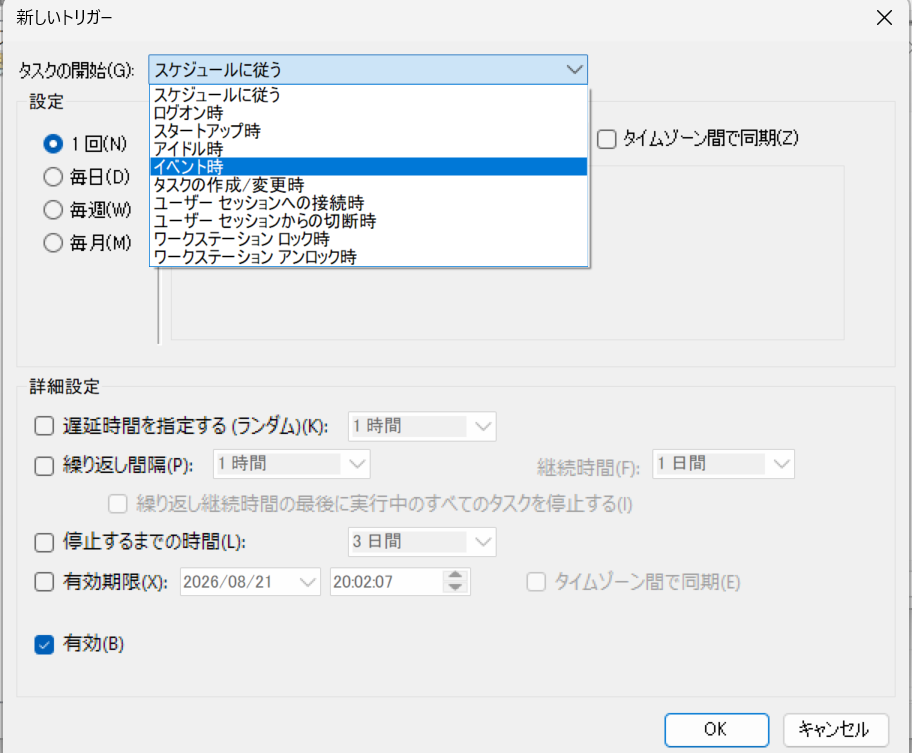Switch schedule to 毎週(W)
912x753 pixels.
(x=53, y=208)
